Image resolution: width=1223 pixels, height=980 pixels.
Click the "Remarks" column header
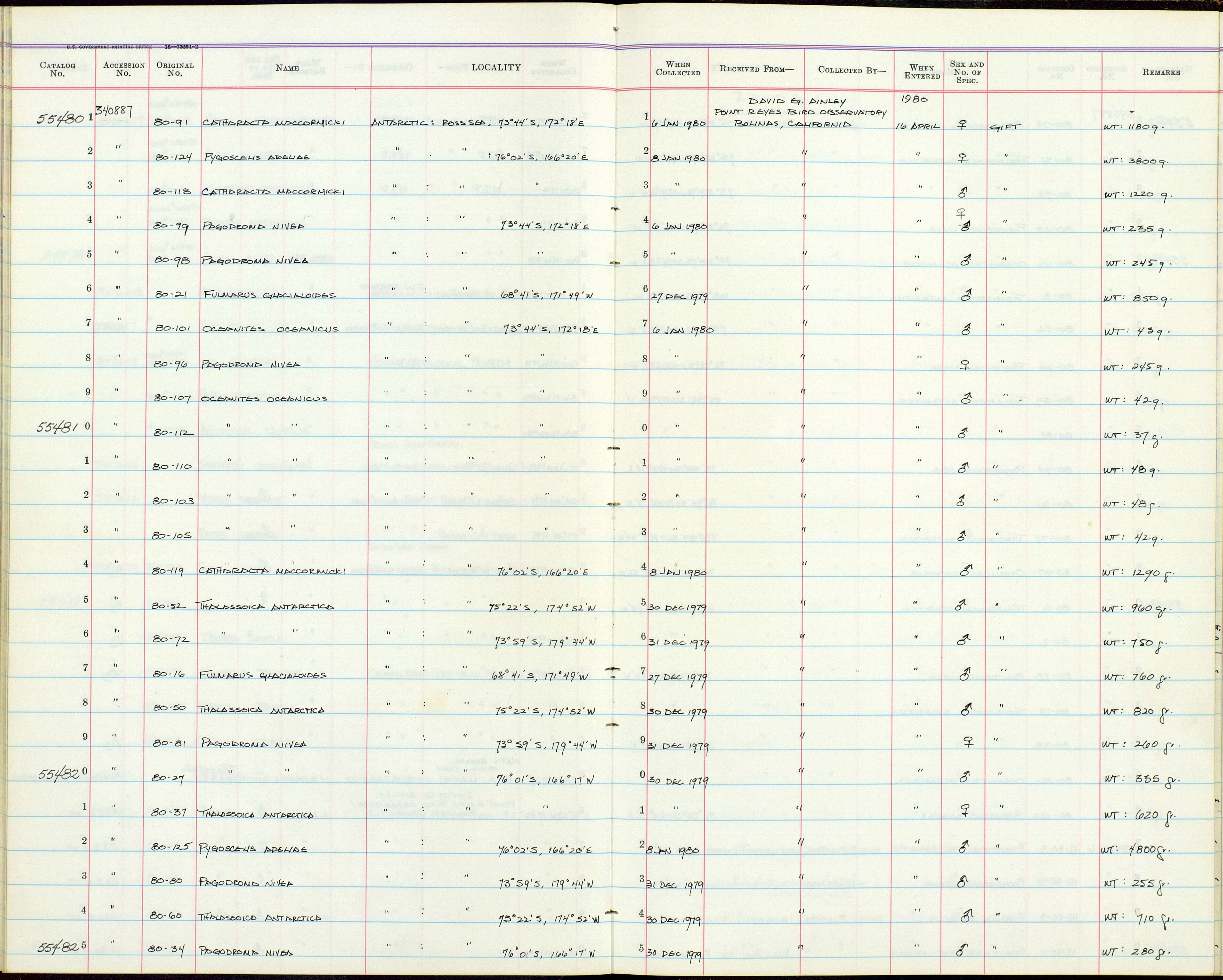pyautogui.click(x=1161, y=72)
